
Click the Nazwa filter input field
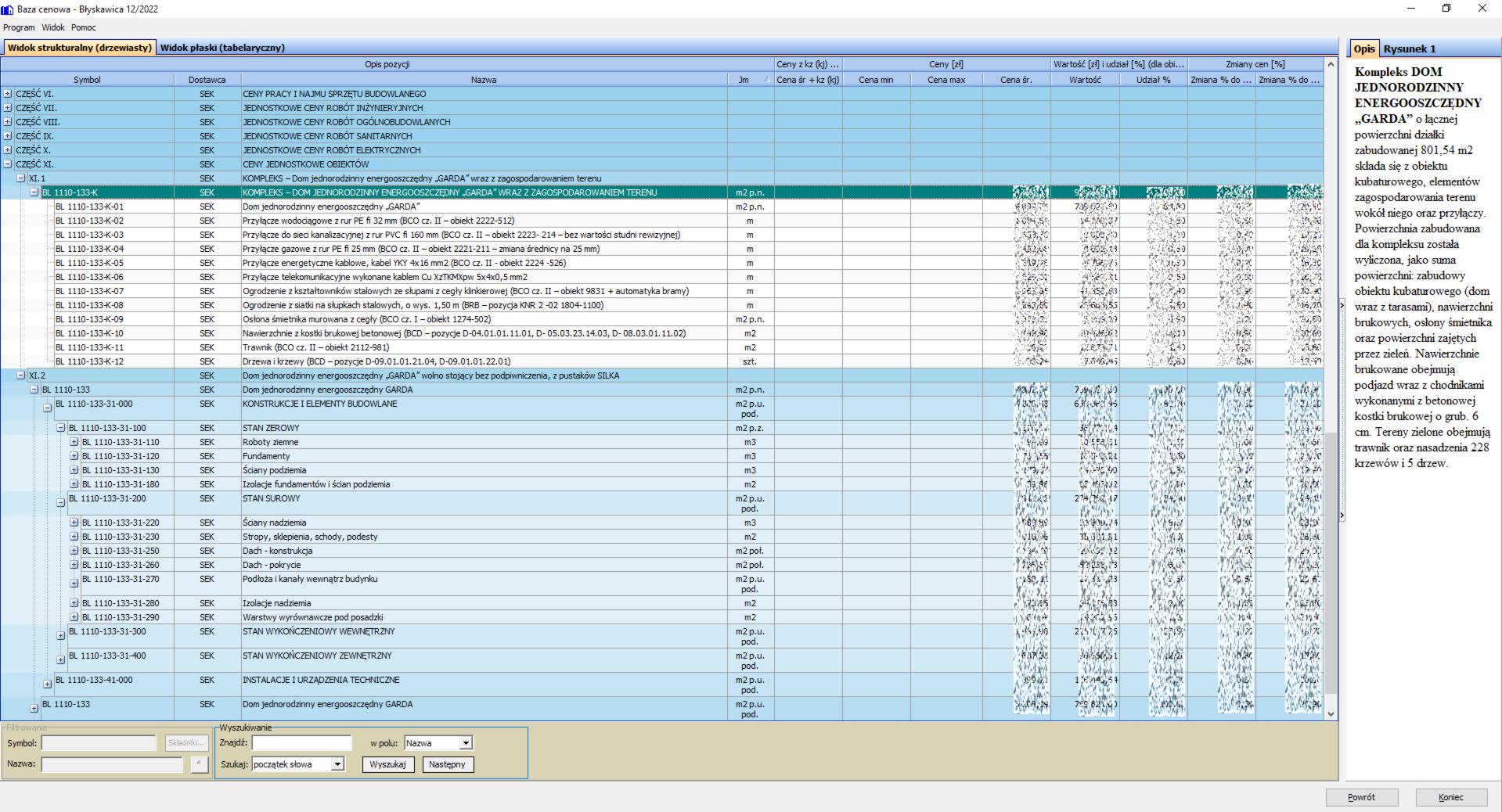[112, 764]
